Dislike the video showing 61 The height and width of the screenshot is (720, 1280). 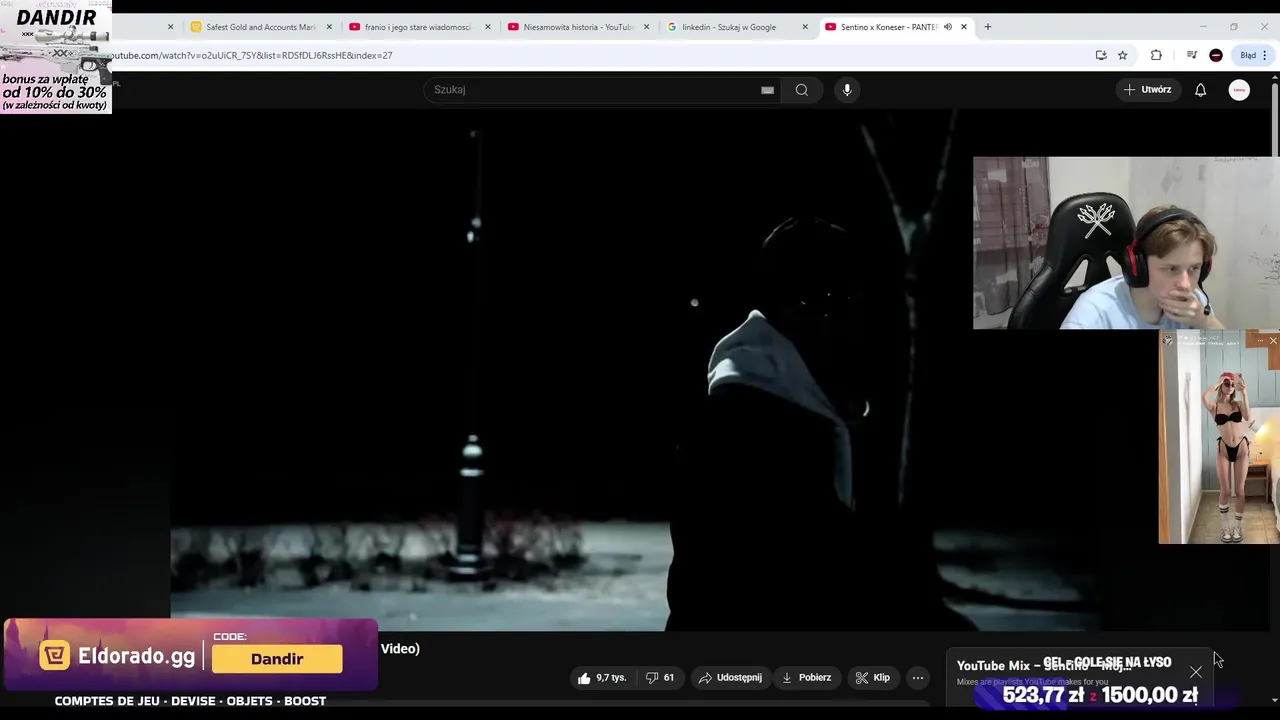660,678
